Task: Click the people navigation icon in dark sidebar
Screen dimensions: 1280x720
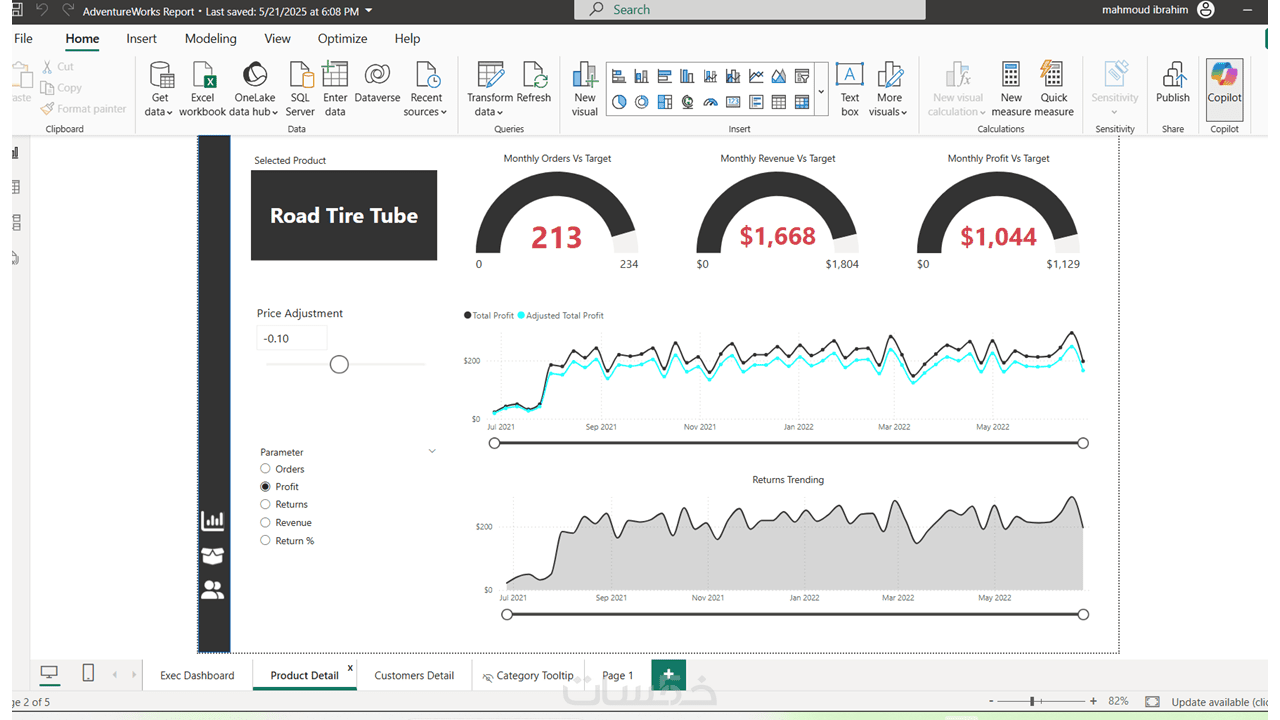Action: (213, 590)
